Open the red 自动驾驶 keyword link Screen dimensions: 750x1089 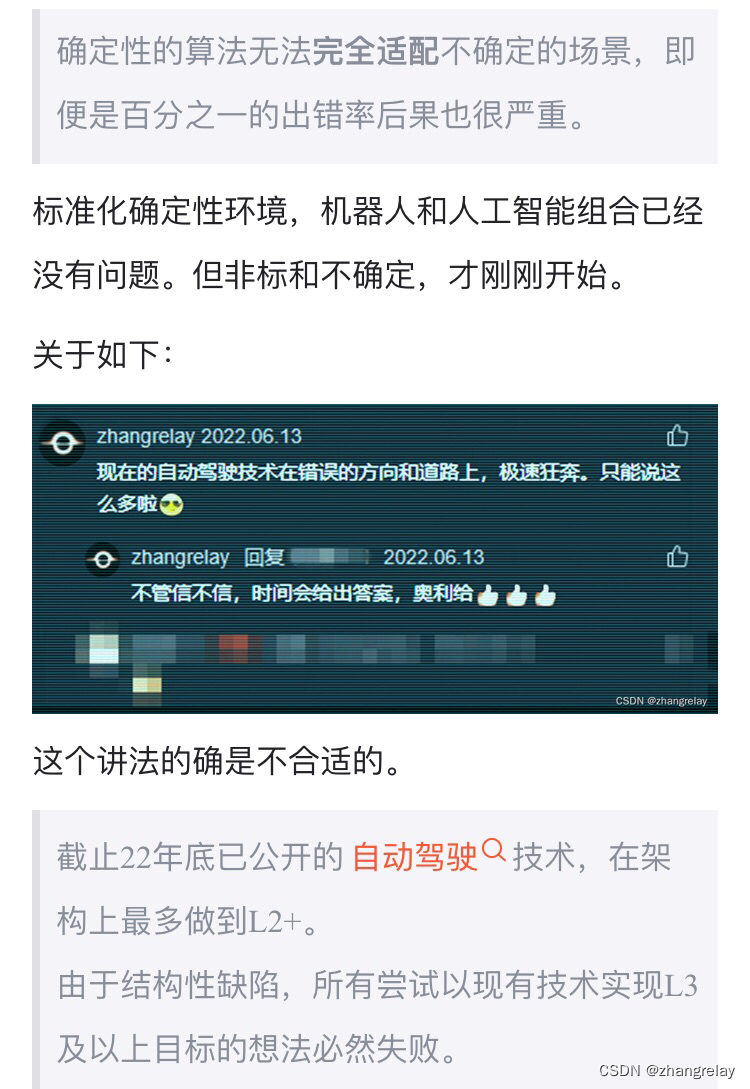click(415, 857)
